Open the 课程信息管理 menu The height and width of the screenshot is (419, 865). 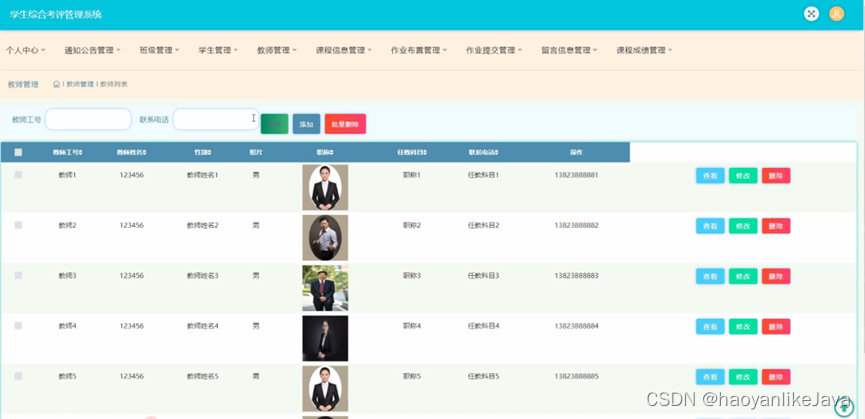click(x=344, y=50)
